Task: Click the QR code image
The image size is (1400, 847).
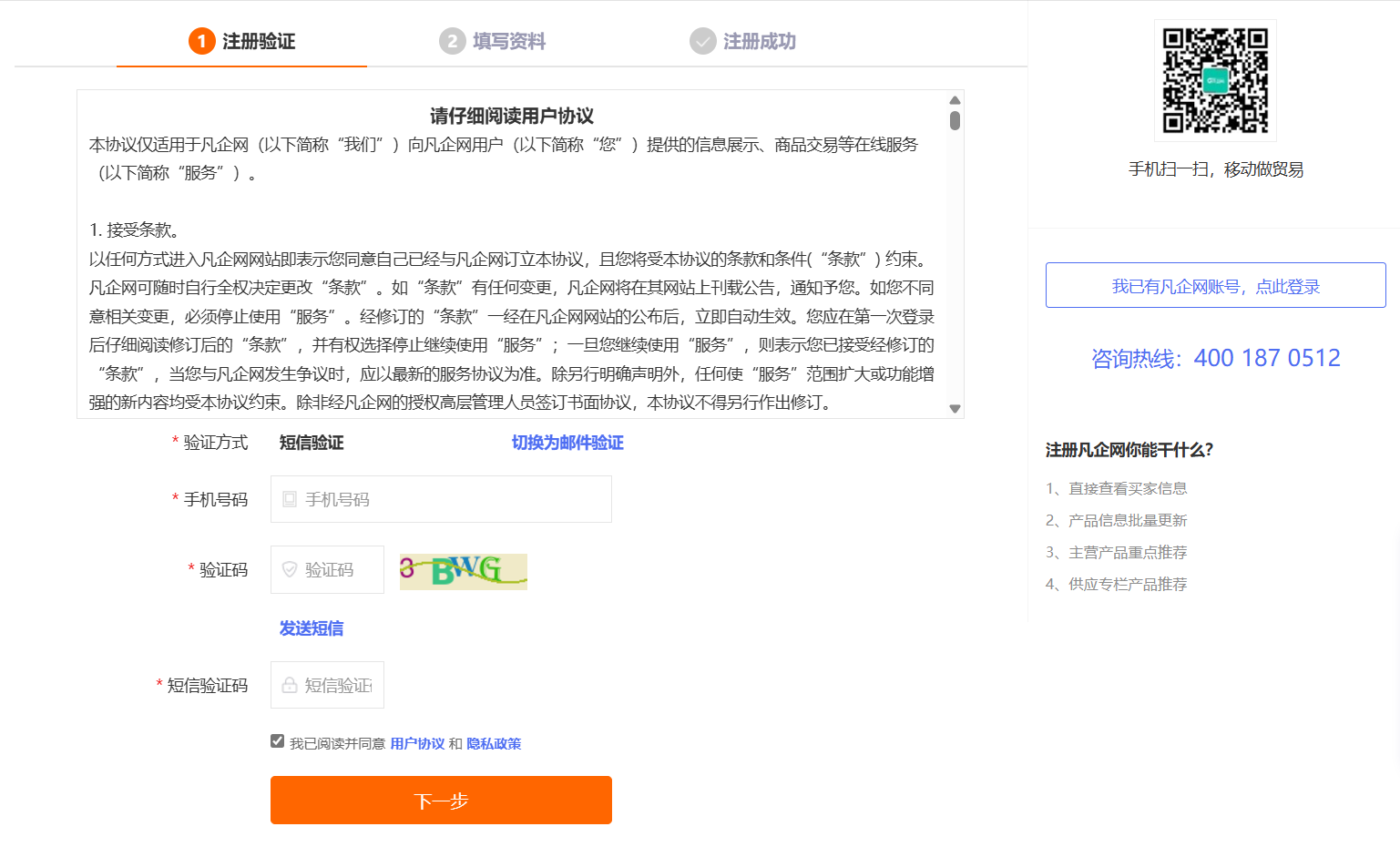Action: tap(1215, 80)
